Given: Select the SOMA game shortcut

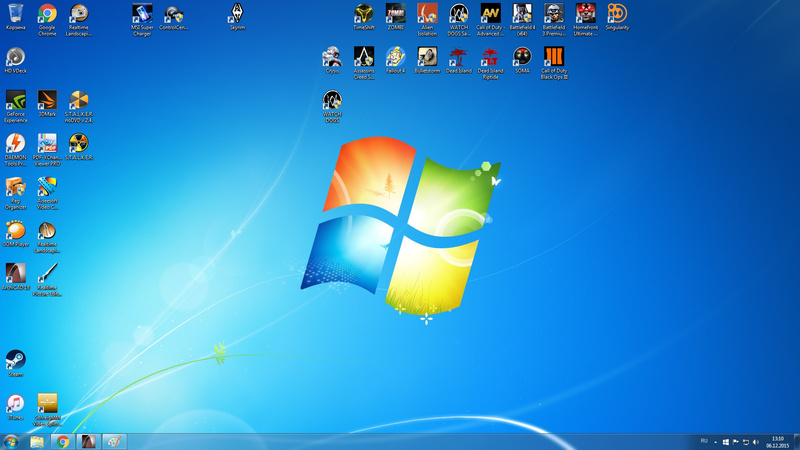Looking at the screenshot, I should (522, 57).
